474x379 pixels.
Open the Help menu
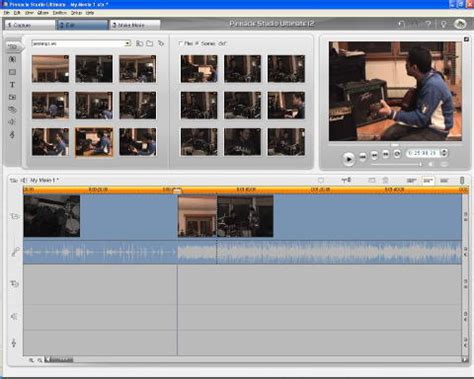click(90, 13)
